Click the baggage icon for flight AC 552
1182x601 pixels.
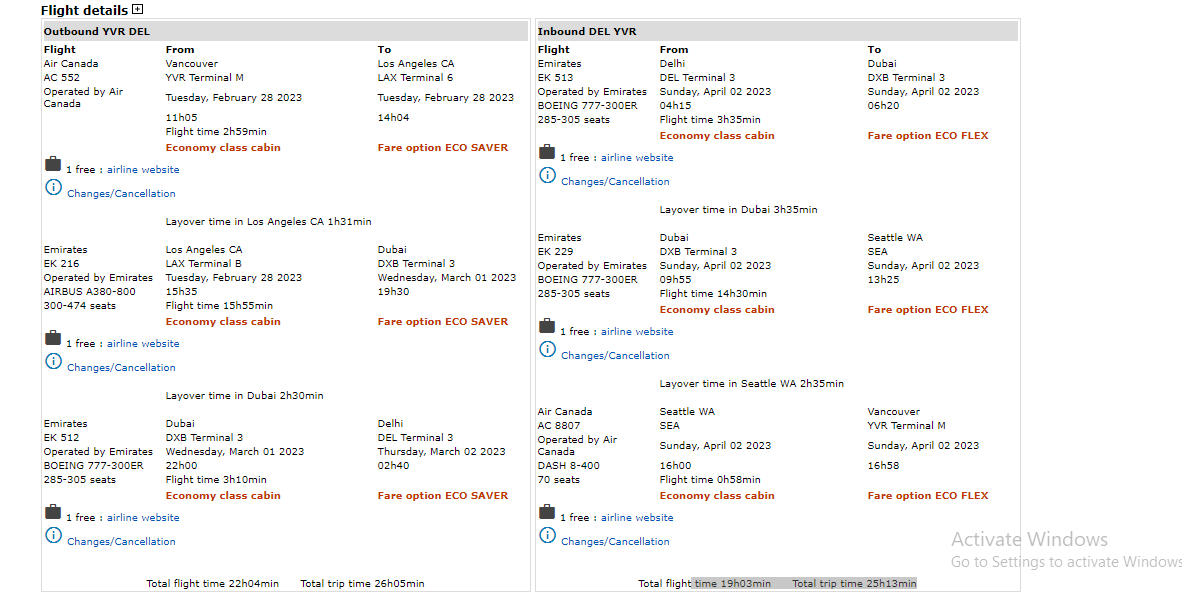coord(53,164)
